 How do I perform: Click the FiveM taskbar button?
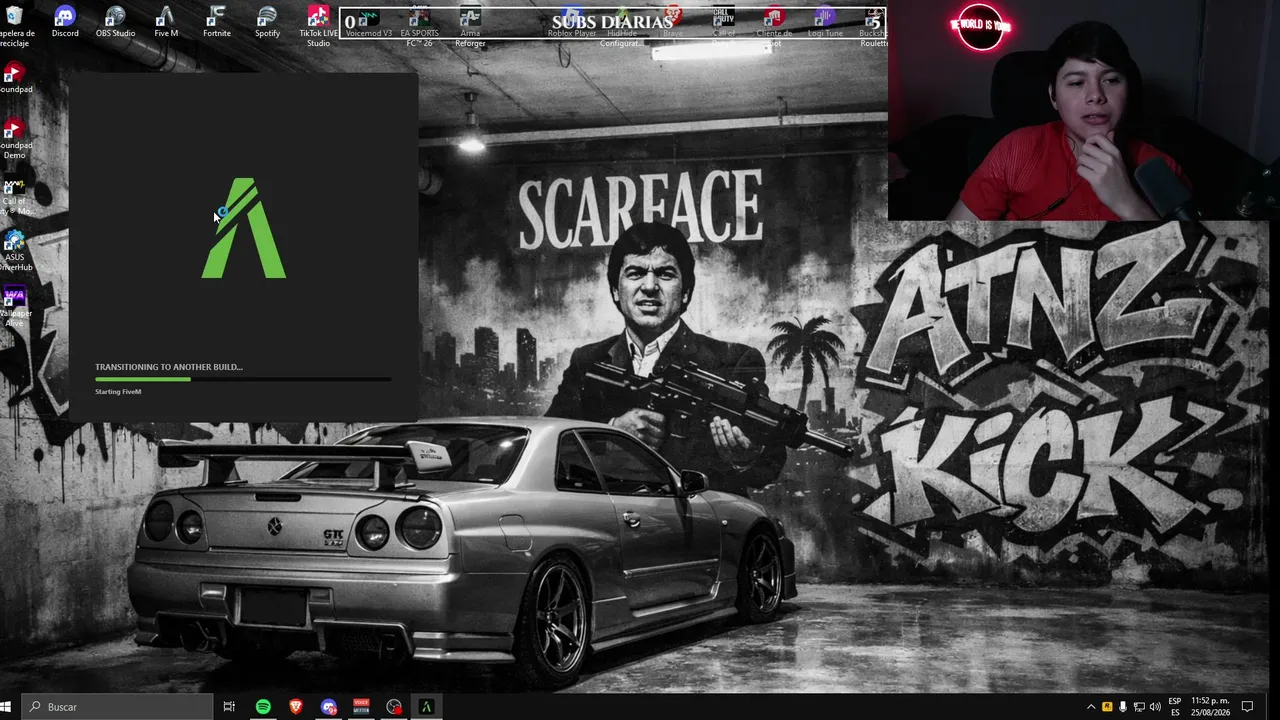pyautogui.click(x=426, y=707)
